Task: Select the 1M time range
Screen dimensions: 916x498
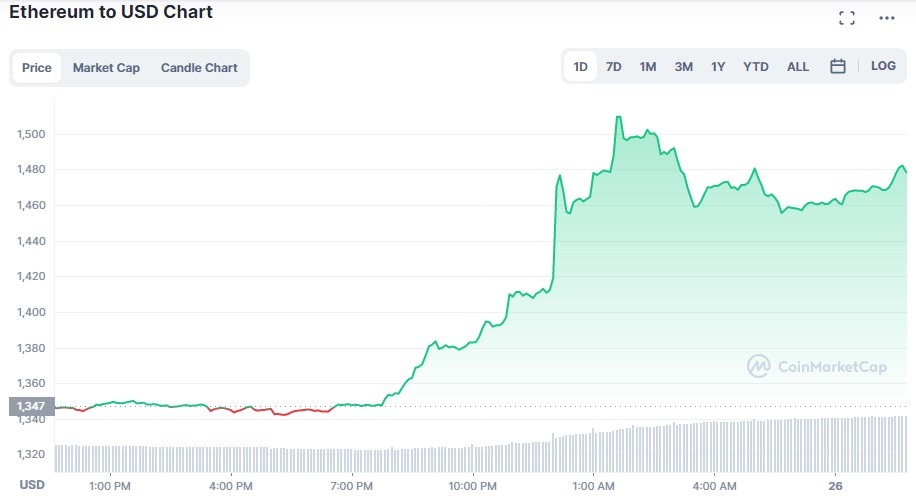Action: pos(648,67)
